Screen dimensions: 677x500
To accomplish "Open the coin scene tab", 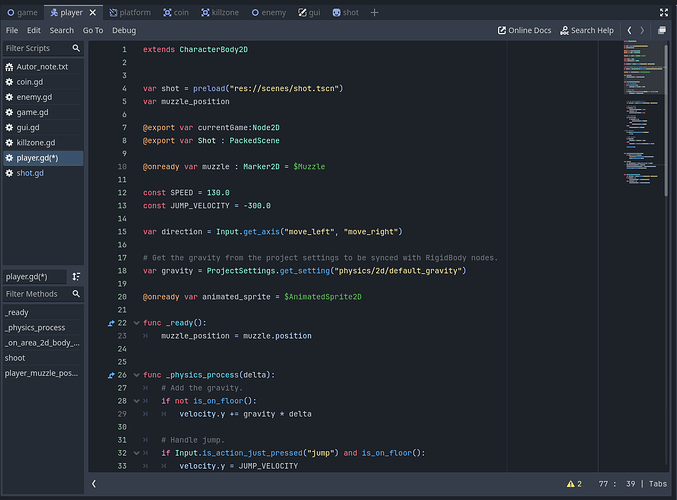I will pyautogui.click(x=176, y=13).
